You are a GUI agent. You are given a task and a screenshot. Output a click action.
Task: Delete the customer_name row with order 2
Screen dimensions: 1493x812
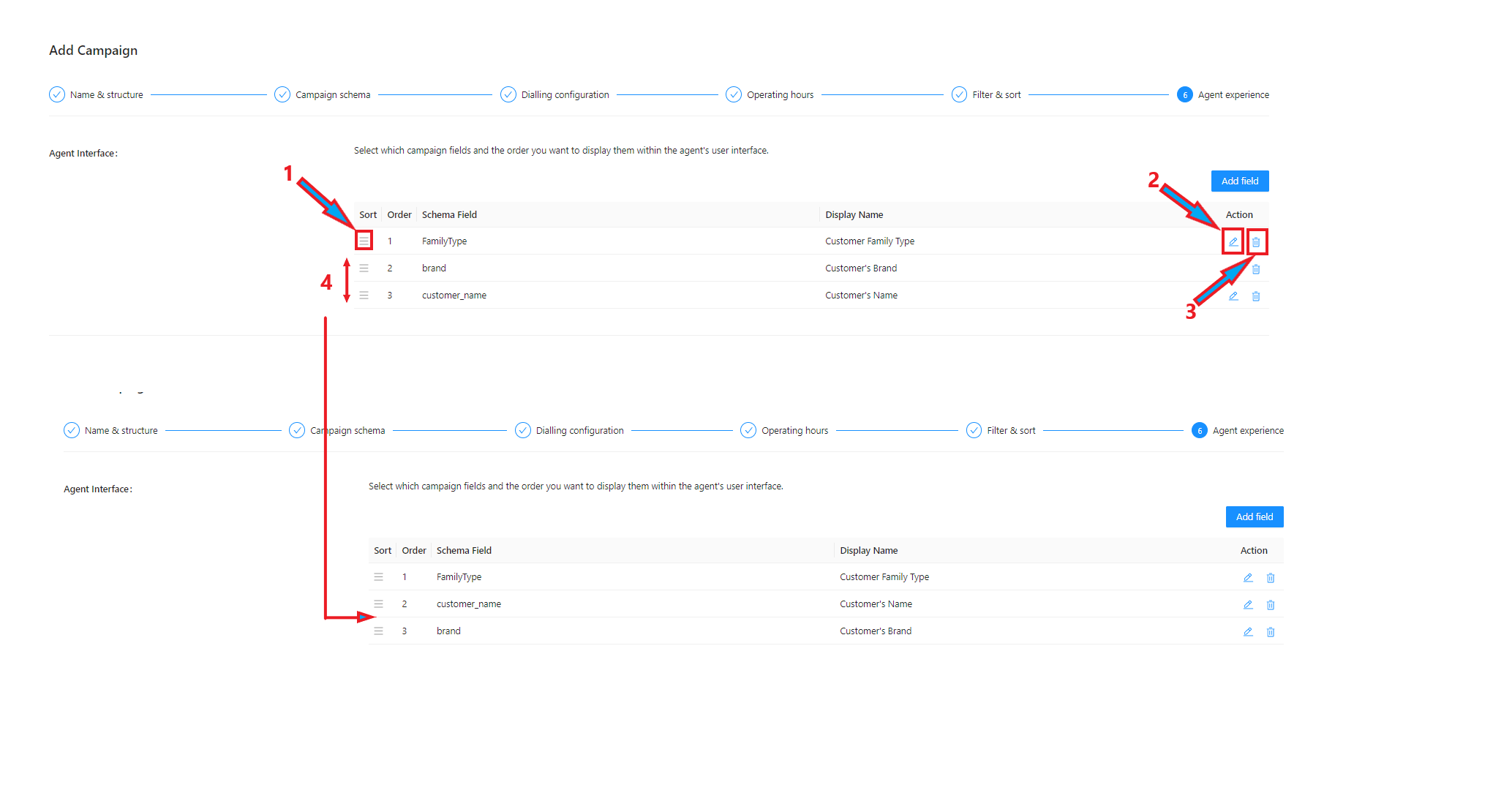coord(1271,605)
